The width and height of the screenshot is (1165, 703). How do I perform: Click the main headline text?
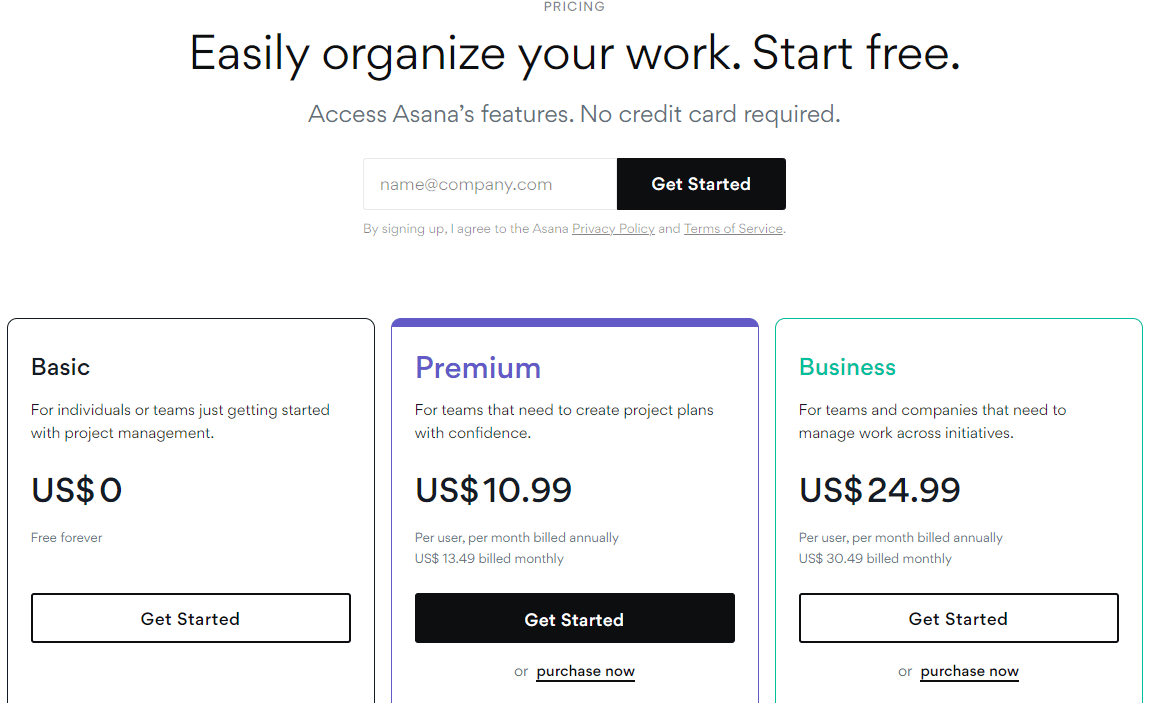pos(574,54)
